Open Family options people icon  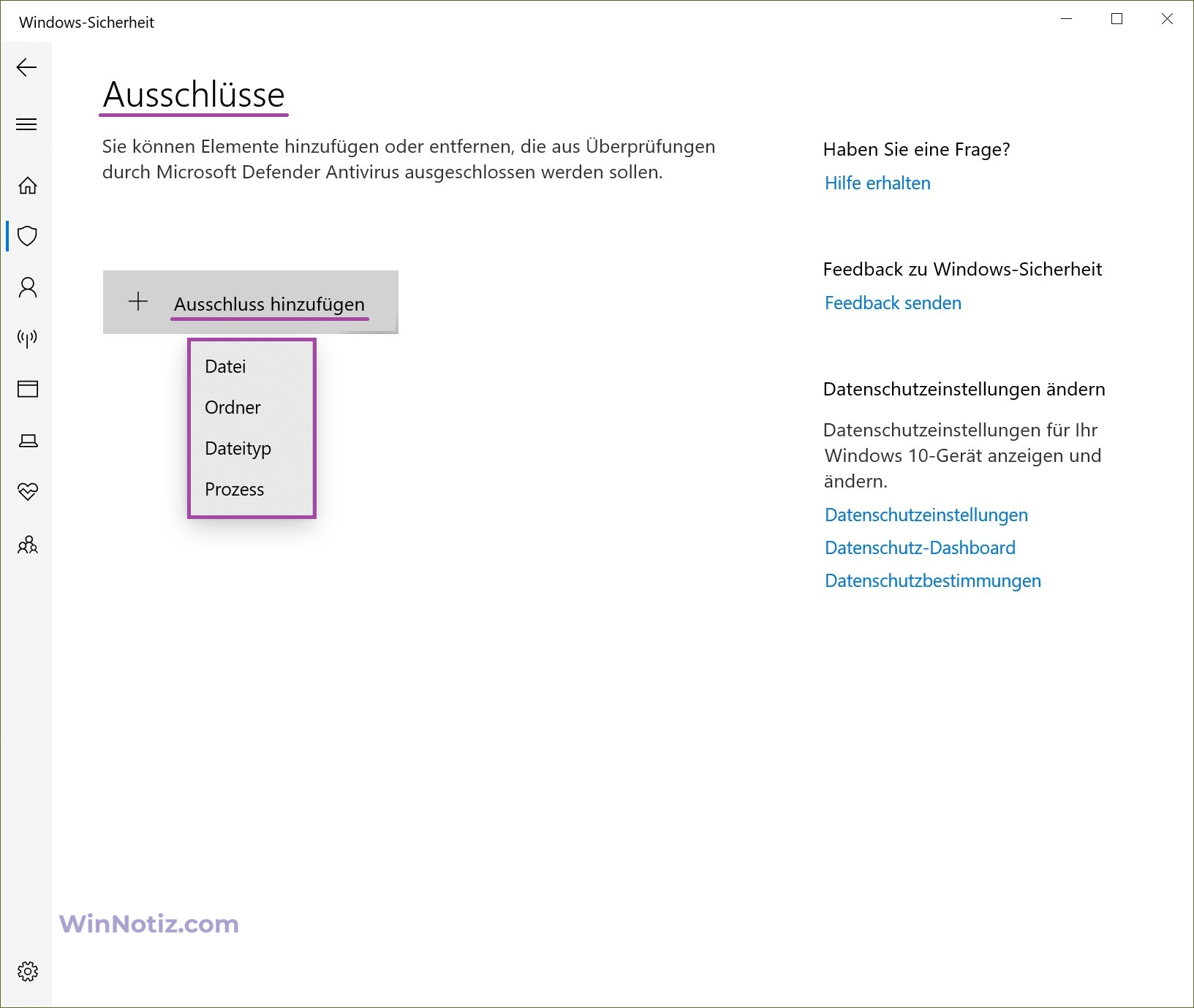coord(28,545)
